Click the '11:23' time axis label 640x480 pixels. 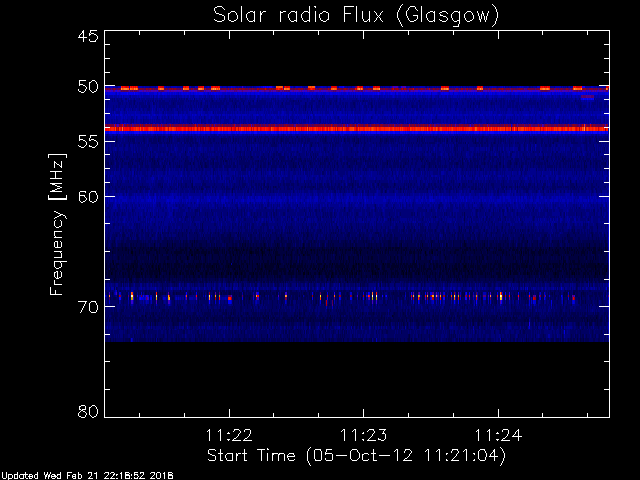(363, 435)
